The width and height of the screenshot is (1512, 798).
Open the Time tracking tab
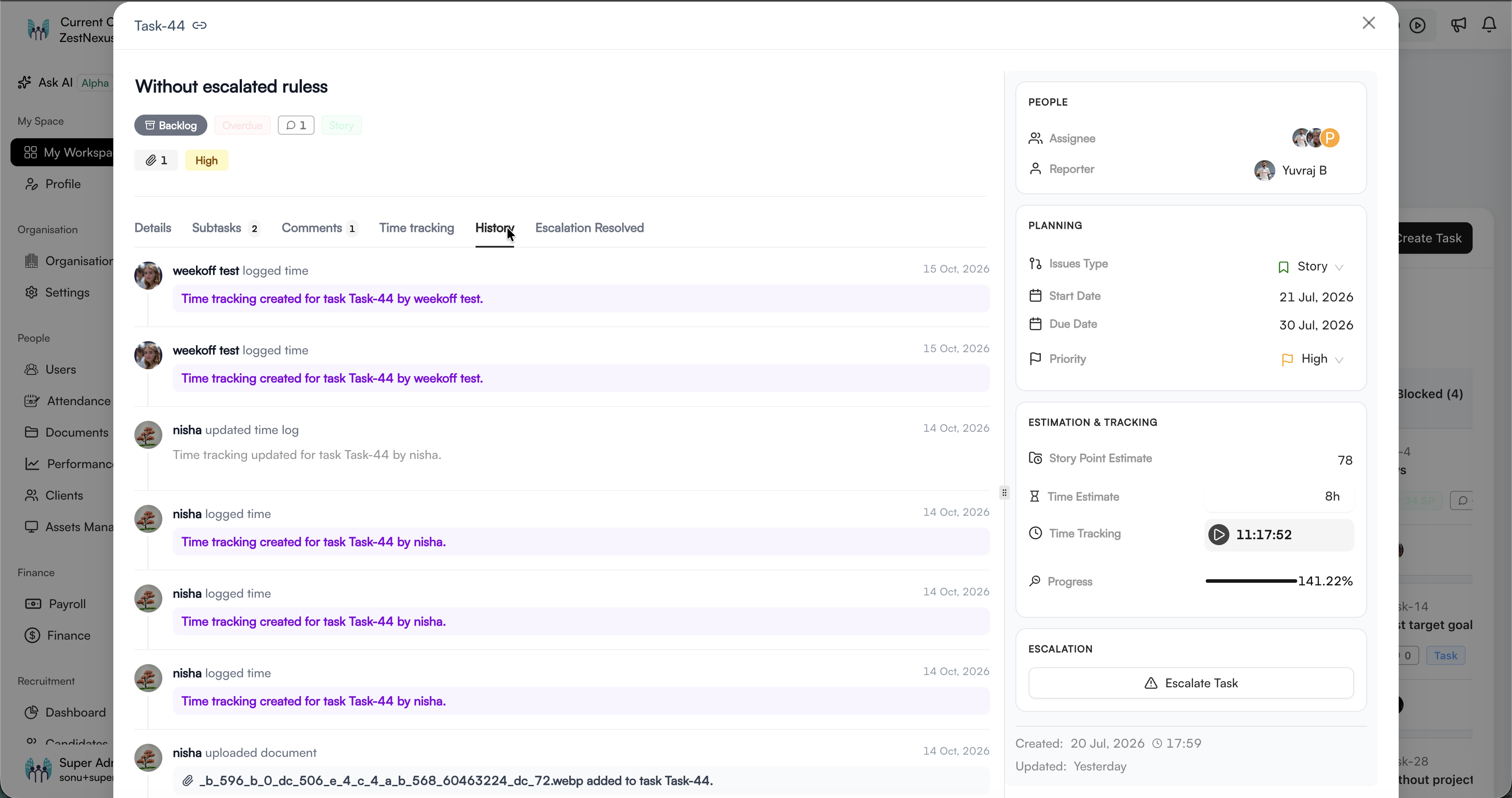(417, 227)
